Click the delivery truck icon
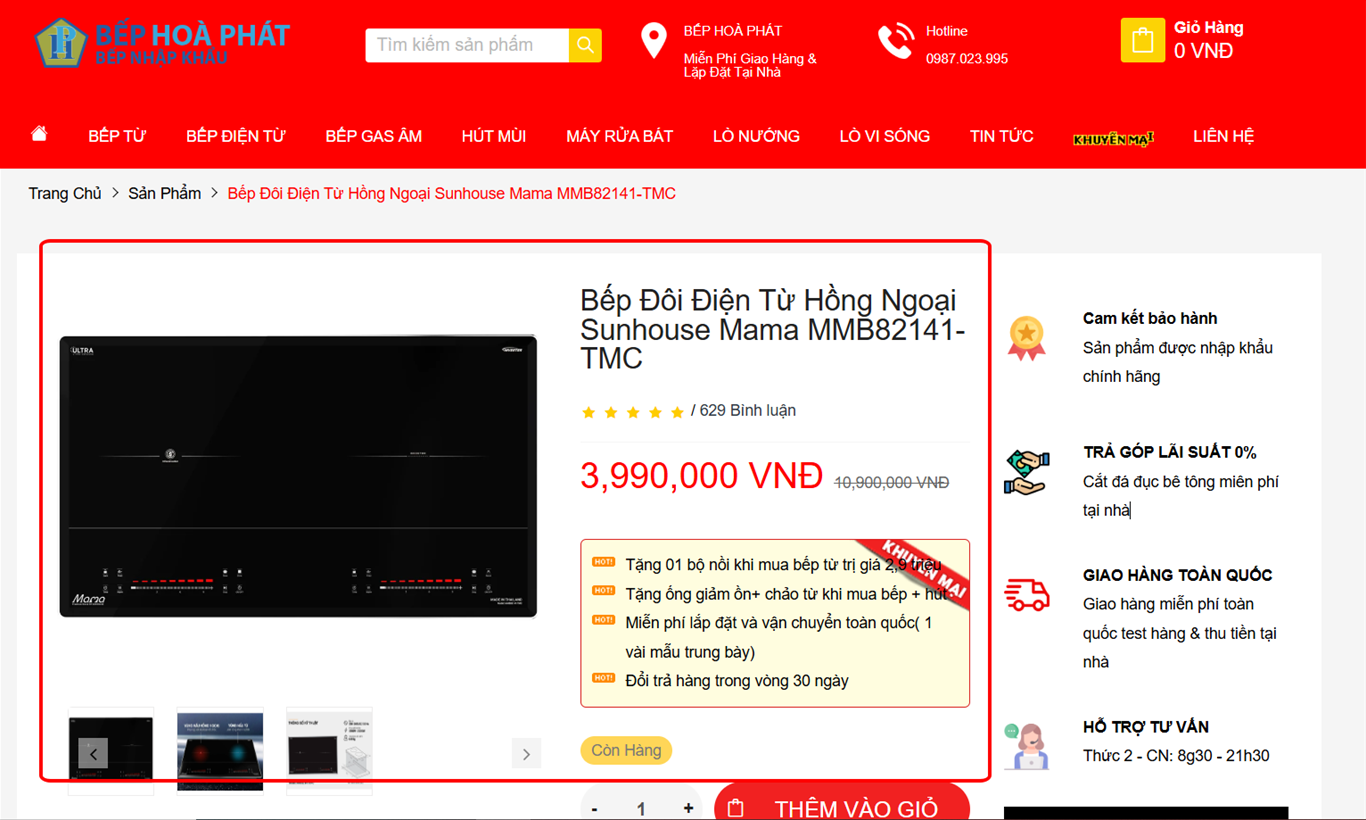This screenshot has height=820, width=1366. (x=1026, y=595)
